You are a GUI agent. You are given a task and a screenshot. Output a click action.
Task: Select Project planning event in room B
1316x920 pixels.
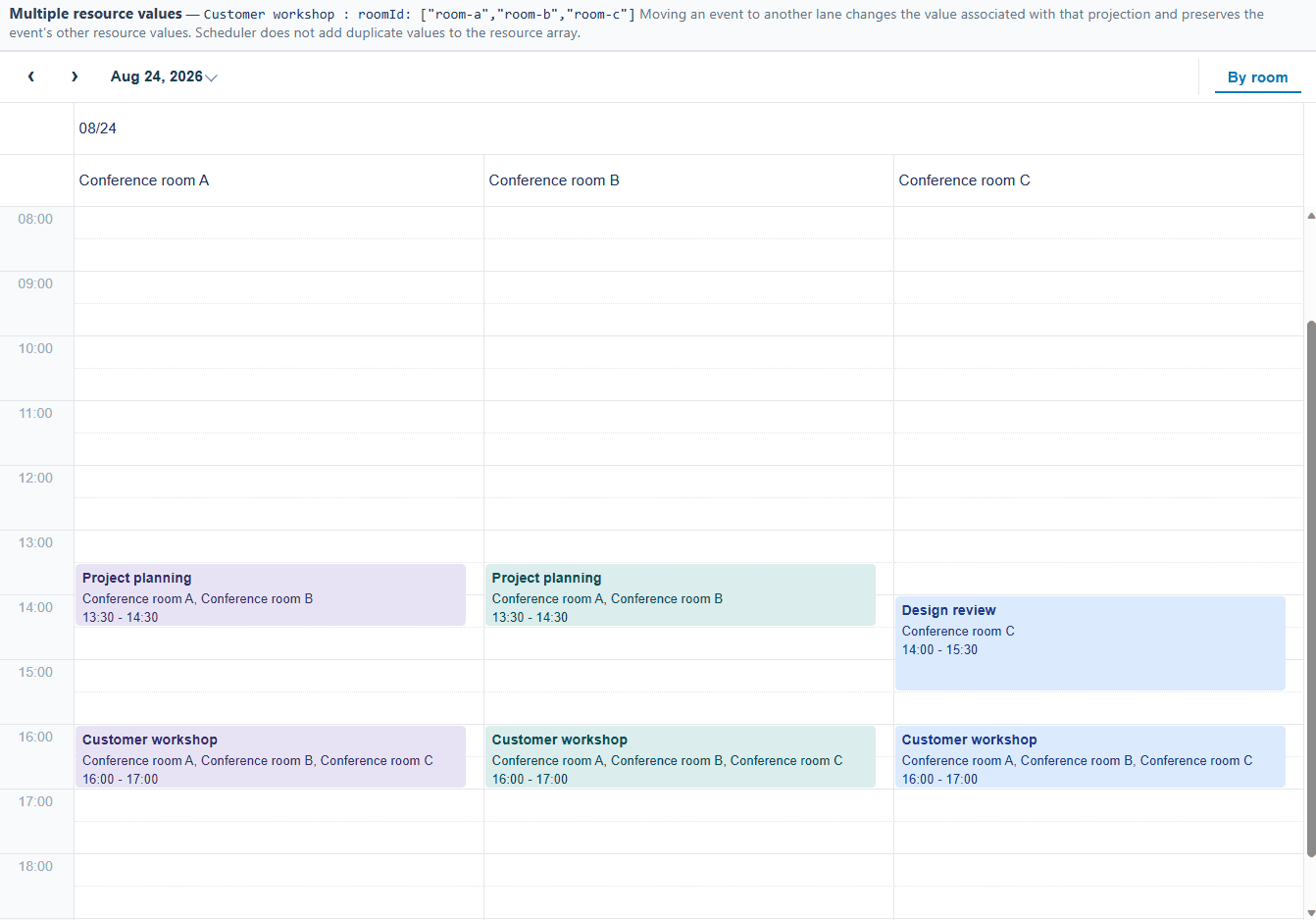pyautogui.click(x=681, y=595)
